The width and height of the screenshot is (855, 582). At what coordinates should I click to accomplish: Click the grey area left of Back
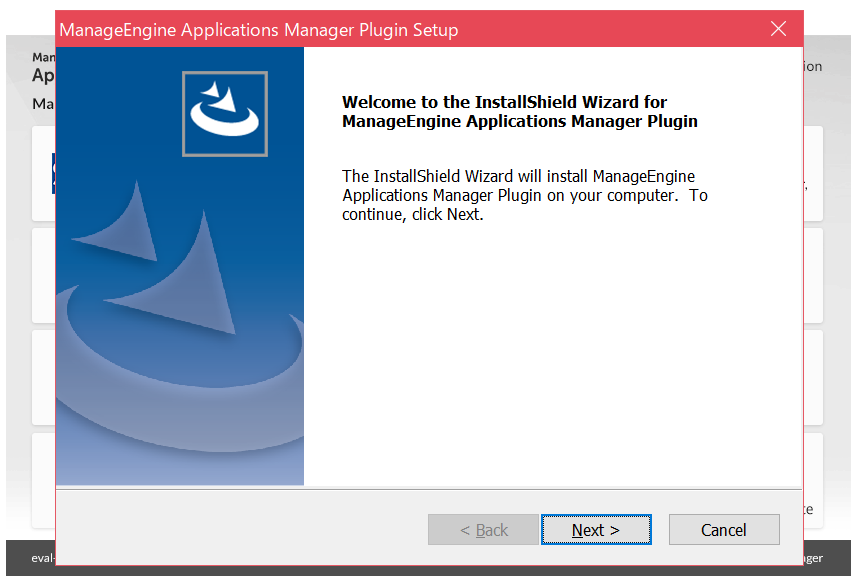pos(240,530)
